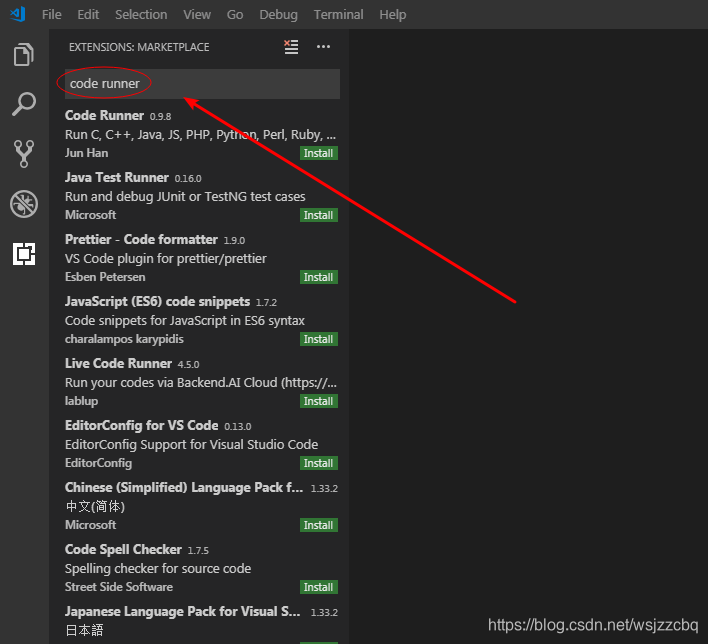Select Prettier - Code formatter title
The width and height of the screenshot is (708, 644).
141,239
